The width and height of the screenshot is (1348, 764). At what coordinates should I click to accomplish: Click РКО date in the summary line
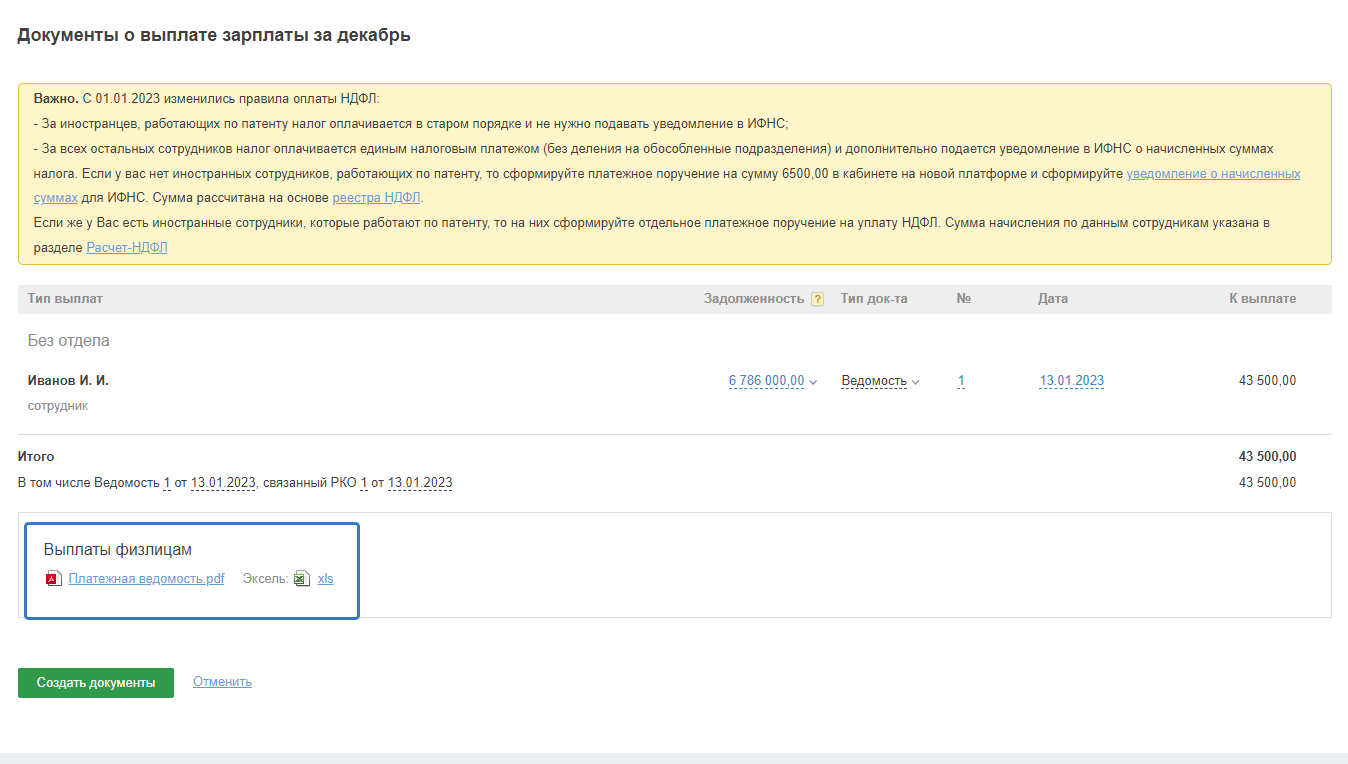pyautogui.click(x=420, y=483)
